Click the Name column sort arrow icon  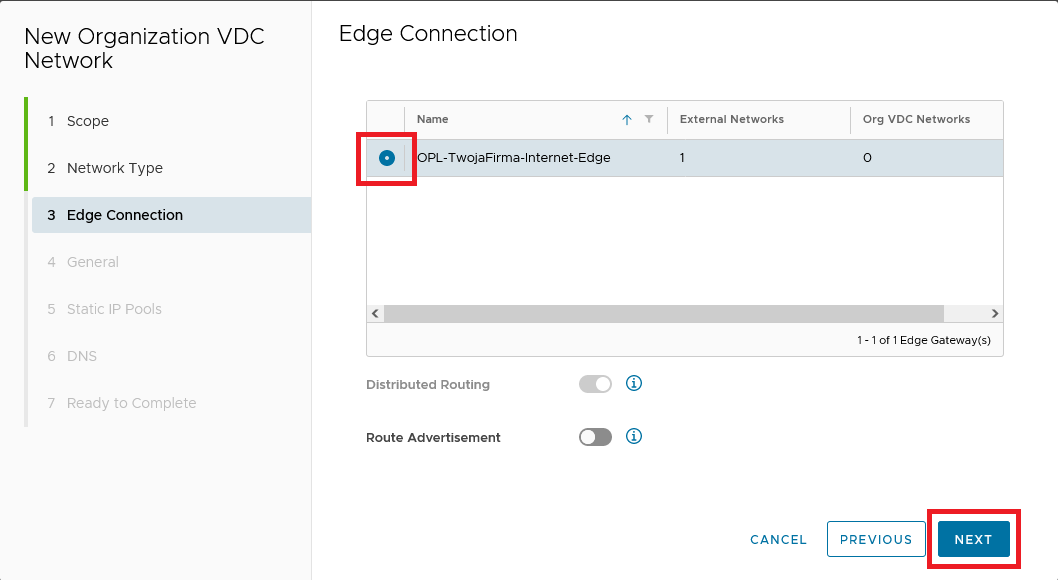click(x=627, y=120)
